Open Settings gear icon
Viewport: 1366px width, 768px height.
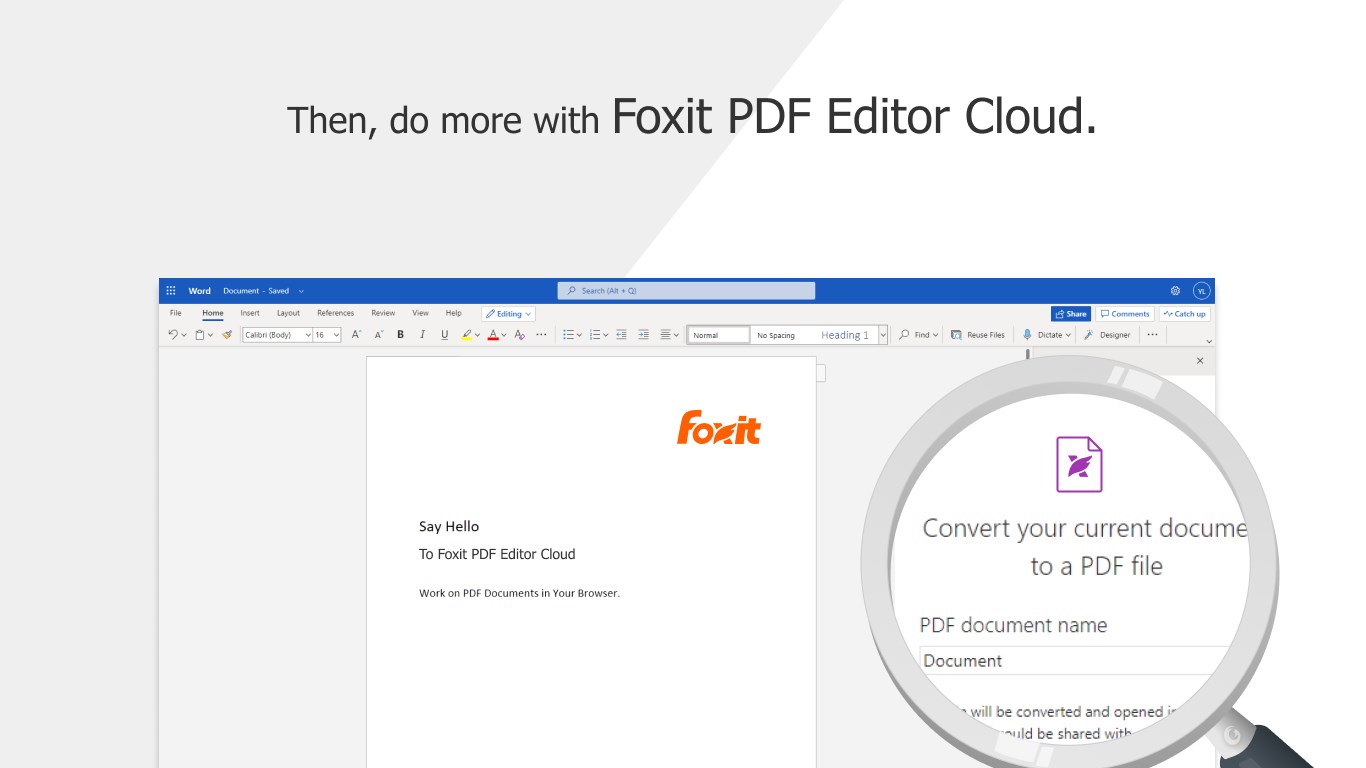pos(1175,291)
